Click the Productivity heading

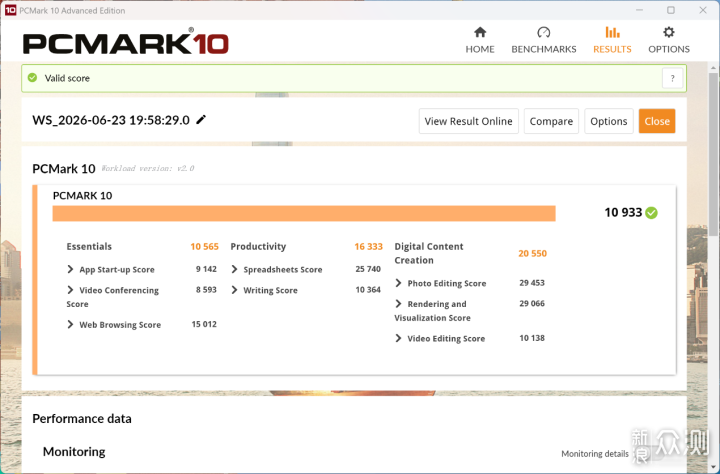(x=258, y=247)
